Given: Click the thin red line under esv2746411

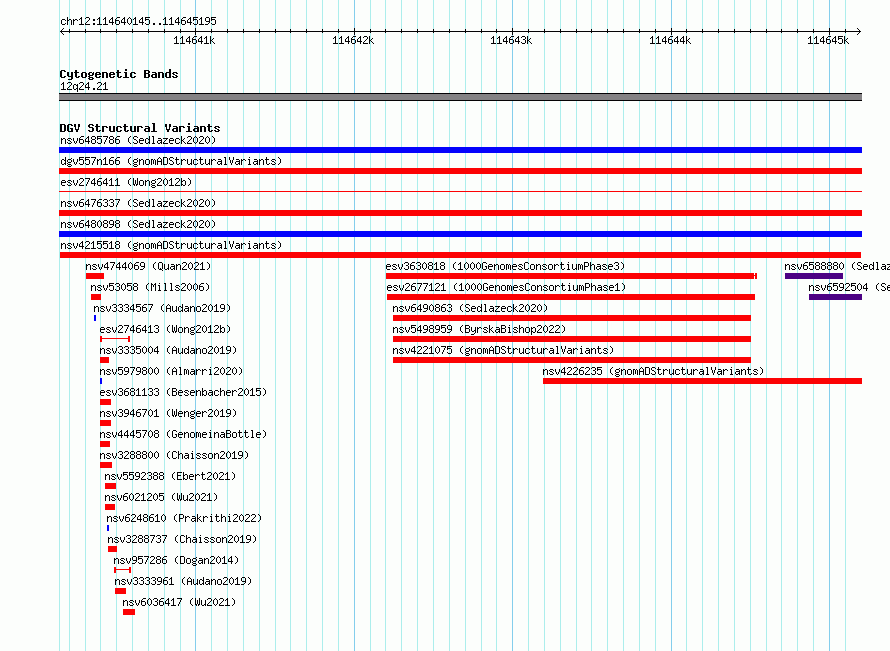Looking at the screenshot, I should pos(460,192).
